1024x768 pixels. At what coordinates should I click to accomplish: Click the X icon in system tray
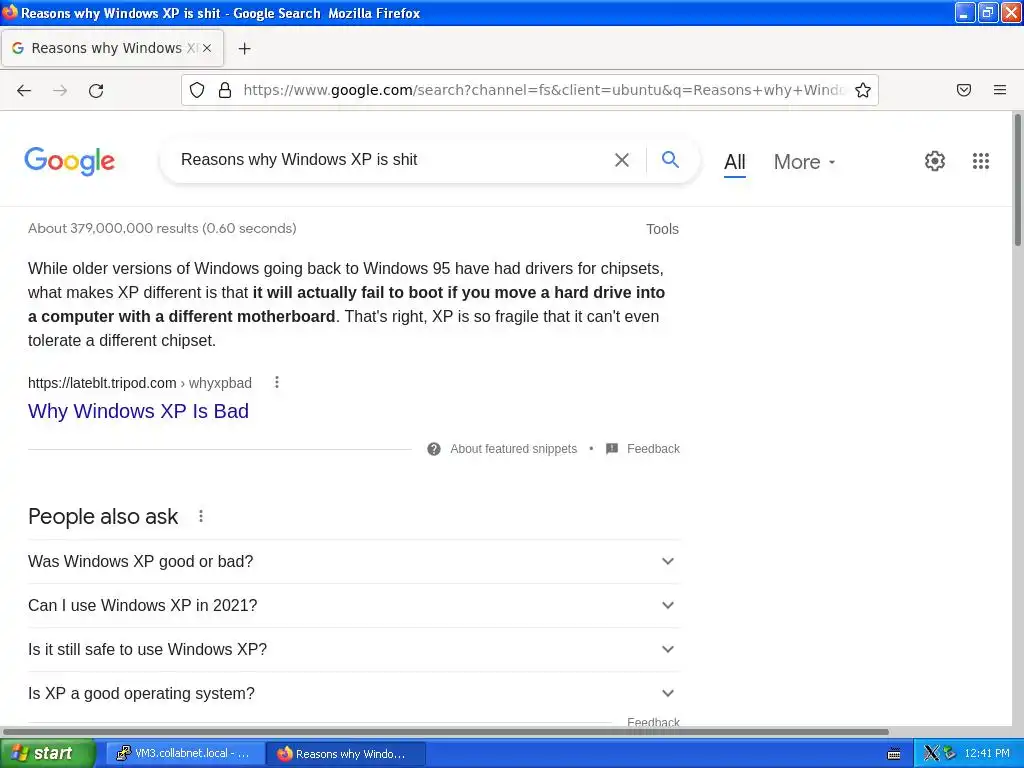931,753
